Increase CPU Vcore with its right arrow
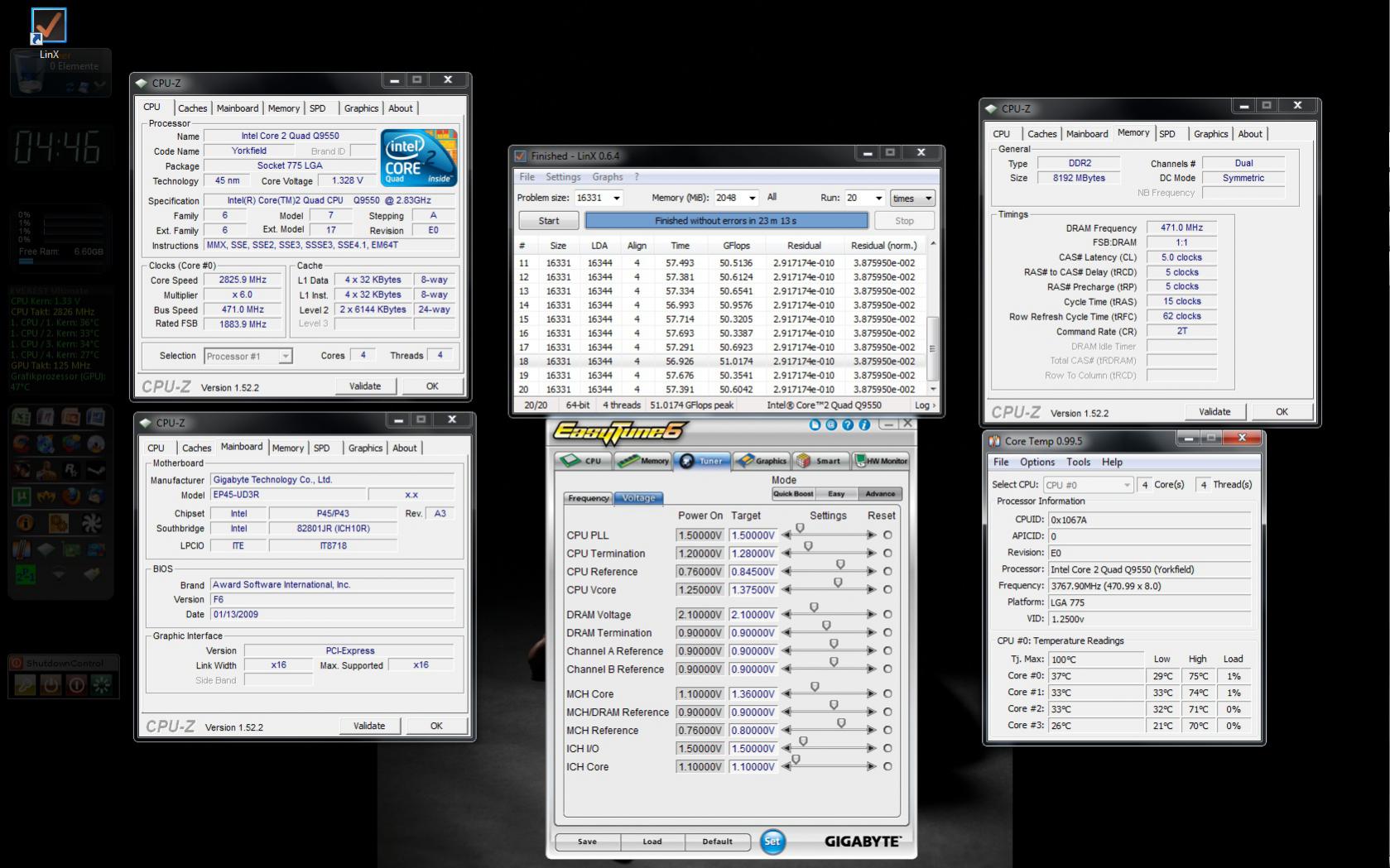The width and height of the screenshot is (1390, 868). click(871, 590)
